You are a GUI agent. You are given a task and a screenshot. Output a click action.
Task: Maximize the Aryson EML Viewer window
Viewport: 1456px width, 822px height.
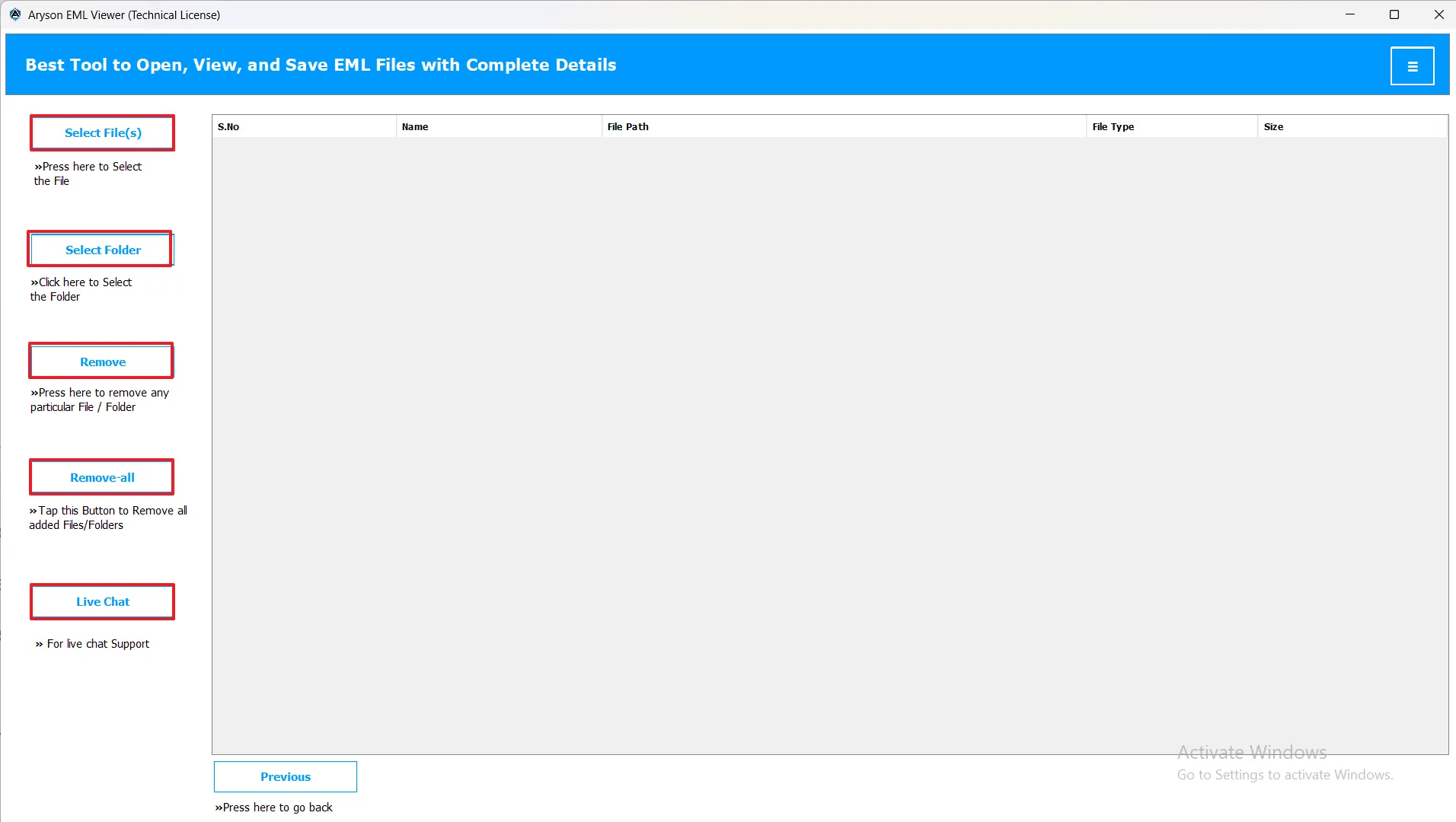click(x=1394, y=14)
